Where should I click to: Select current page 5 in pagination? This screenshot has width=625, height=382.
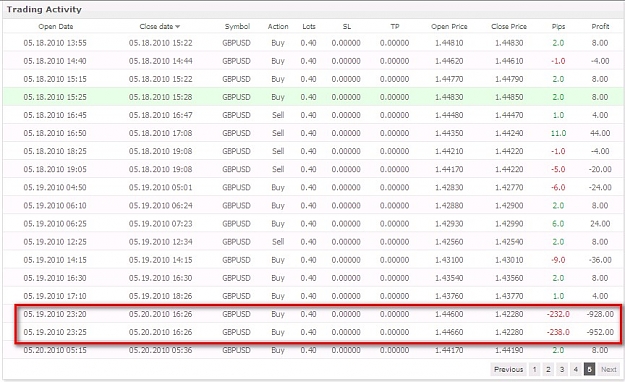point(590,369)
